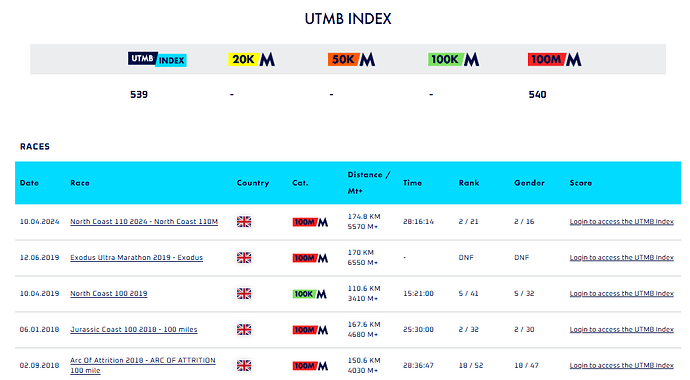
Task: Click distance 174.8 KM 5570 M+
Action: point(364,222)
